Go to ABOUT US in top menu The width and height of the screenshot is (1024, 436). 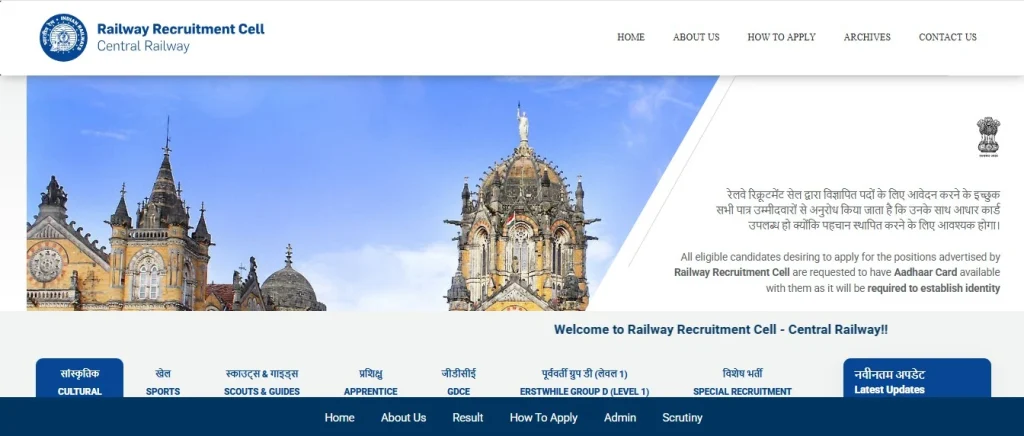pyautogui.click(x=696, y=37)
